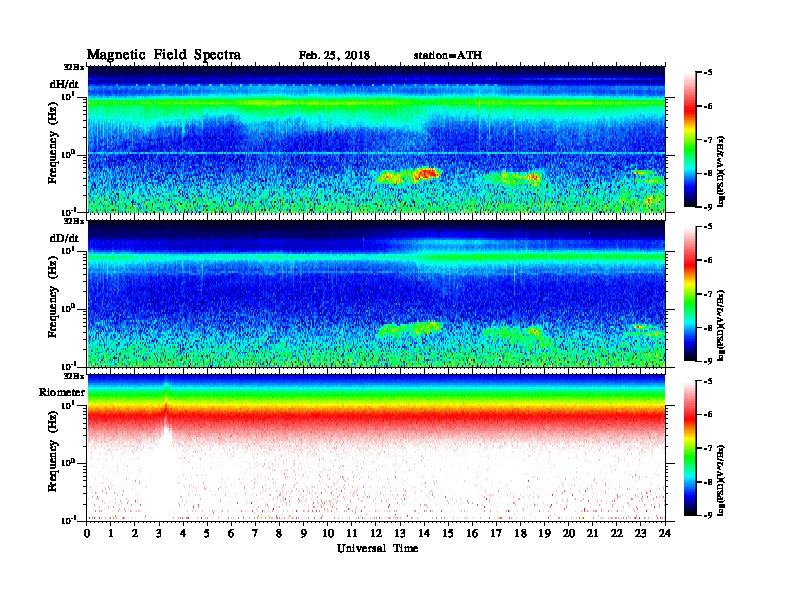Screen dimensions: 792x612
Task: Click the "Magnetic Field Spectra" title
Action: pyautogui.click(x=164, y=55)
